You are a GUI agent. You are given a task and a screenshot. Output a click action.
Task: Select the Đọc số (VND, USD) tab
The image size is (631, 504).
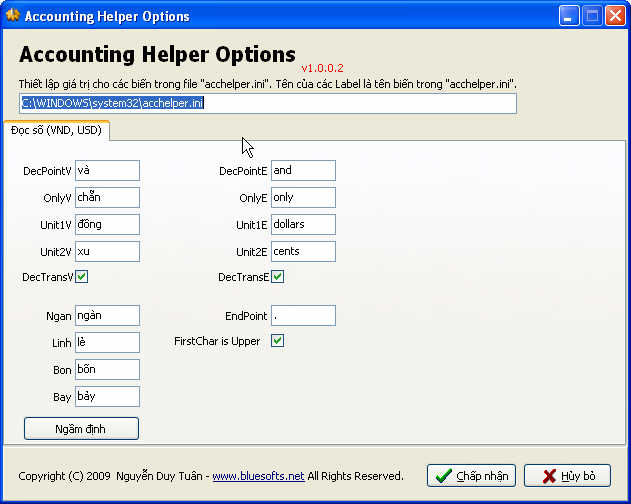(x=56, y=130)
